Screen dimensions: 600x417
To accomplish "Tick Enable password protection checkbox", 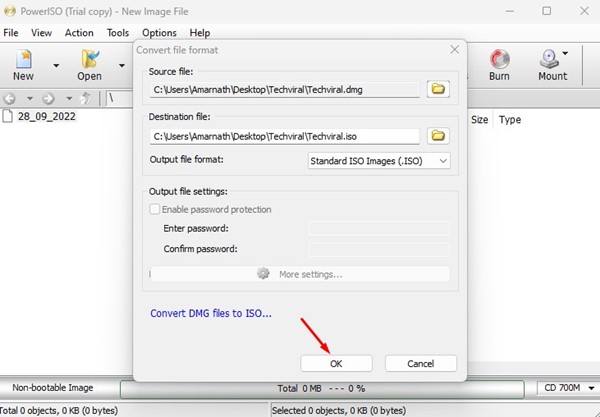I will (x=155, y=209).
